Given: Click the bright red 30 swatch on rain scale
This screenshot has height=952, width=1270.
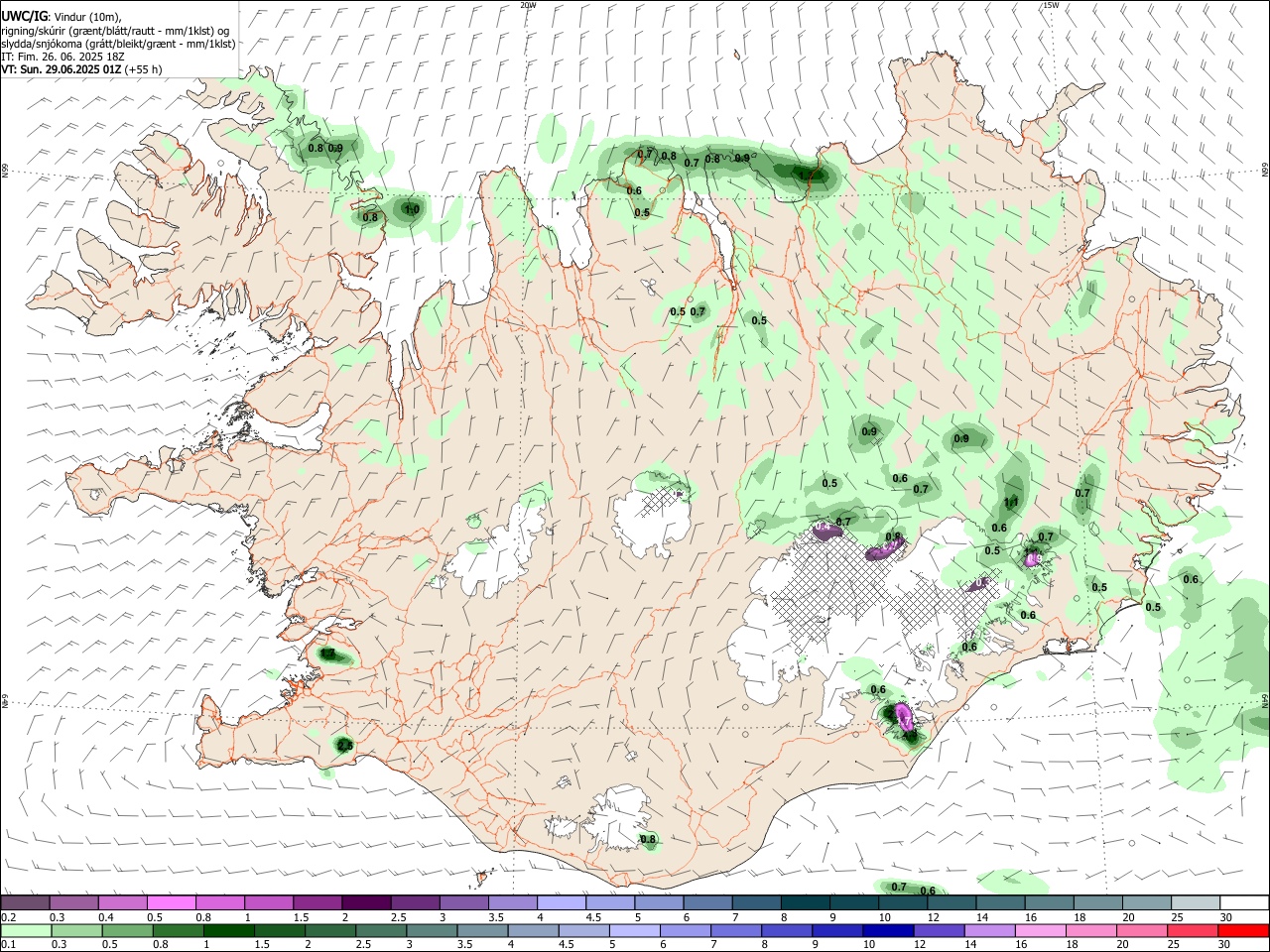Looking at the screenshot, I should [x=1242, y=931].
